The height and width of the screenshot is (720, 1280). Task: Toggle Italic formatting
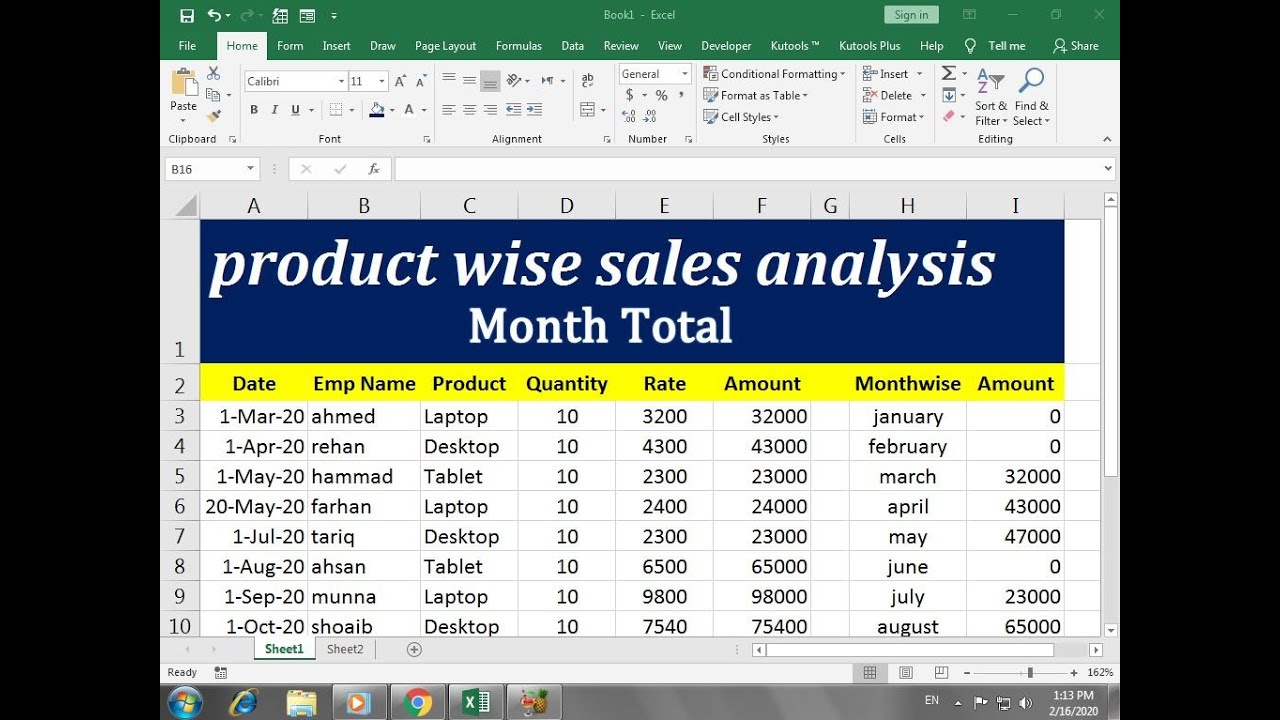tap(274, 110)
